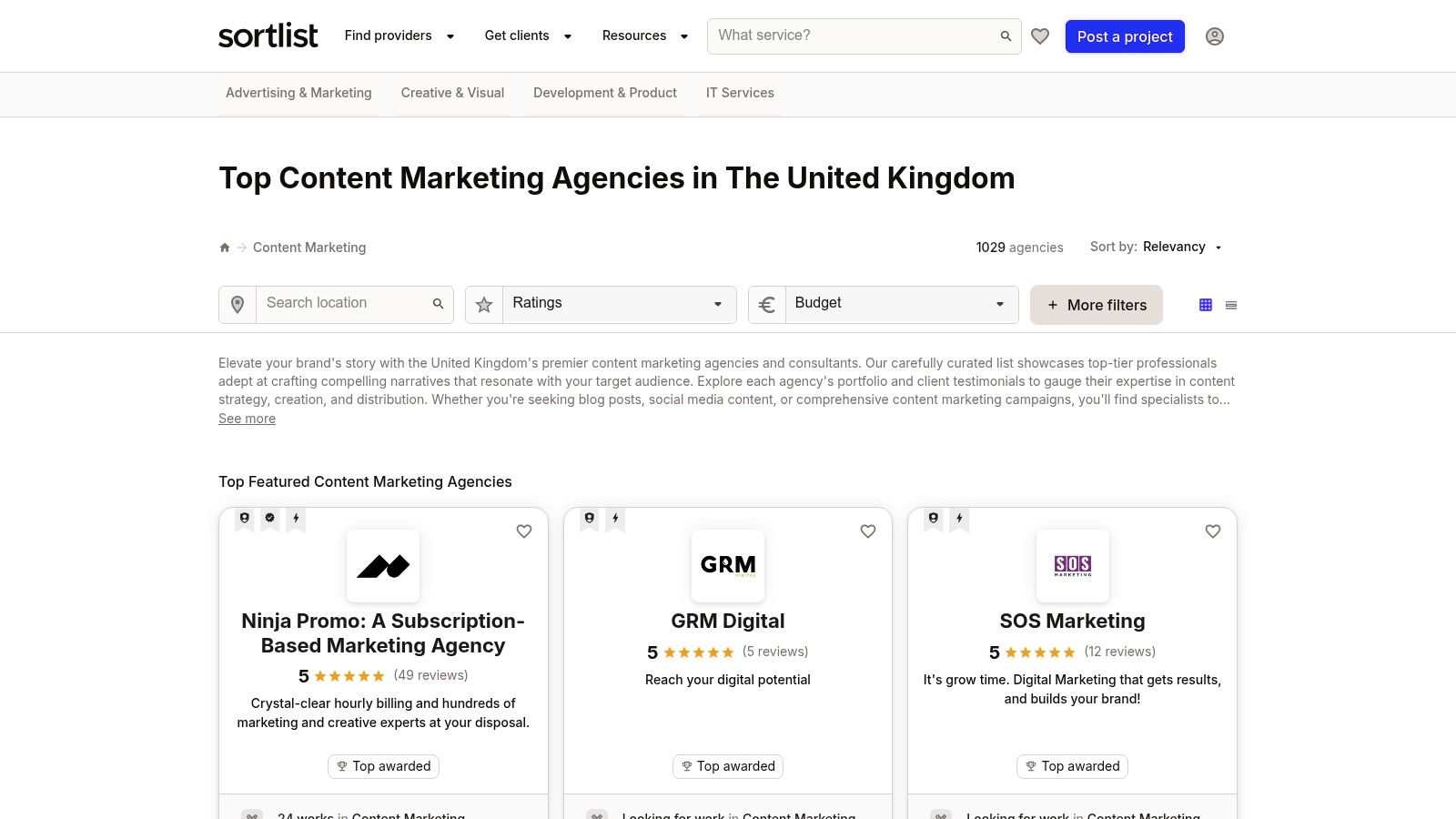The width and height of the screenshot is (1456, 819).
Task: Click the Ratings star icon
Action: [x=484, y=305]
